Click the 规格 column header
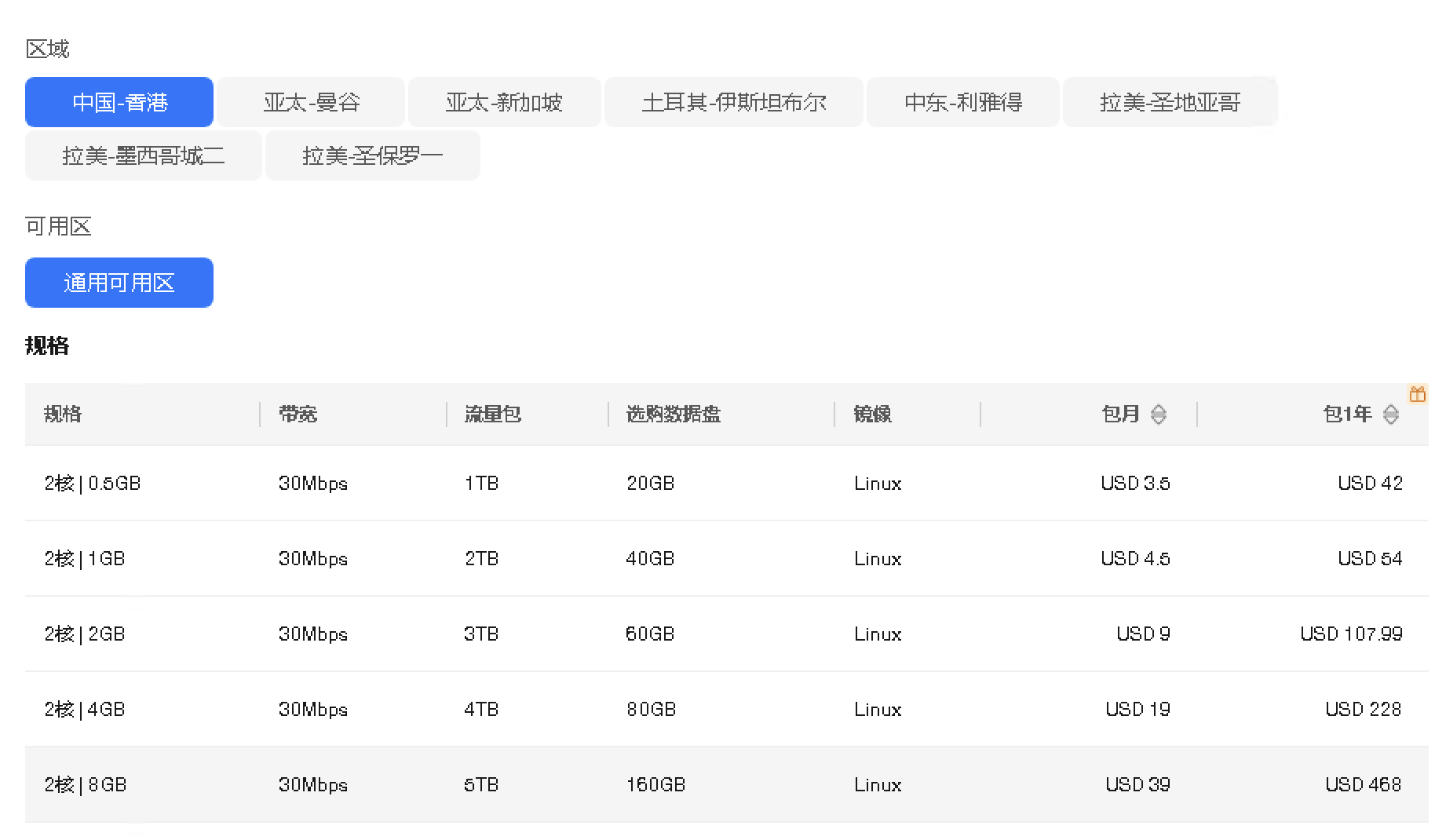1435x840 pixels. pos(63,414)
